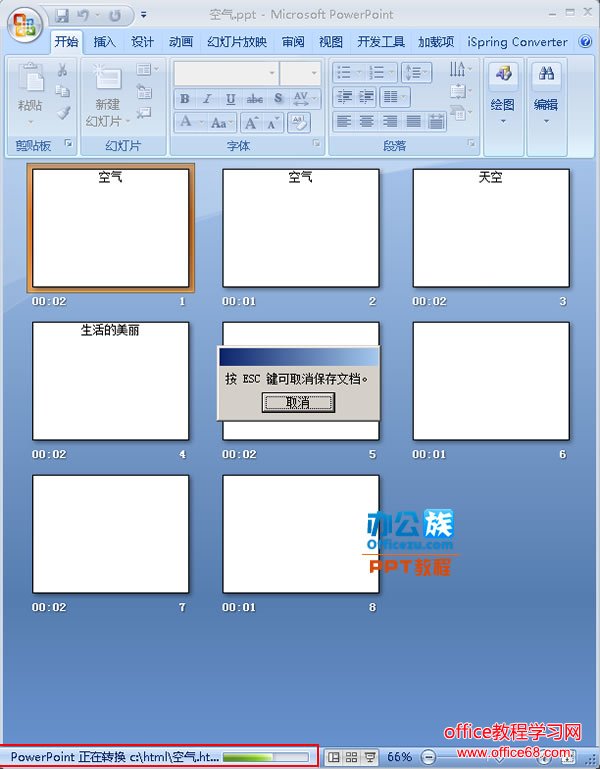Click the Text Direction icon
Image resolution: width=600 pixels, height=769 pixels.
coord(460,69)
